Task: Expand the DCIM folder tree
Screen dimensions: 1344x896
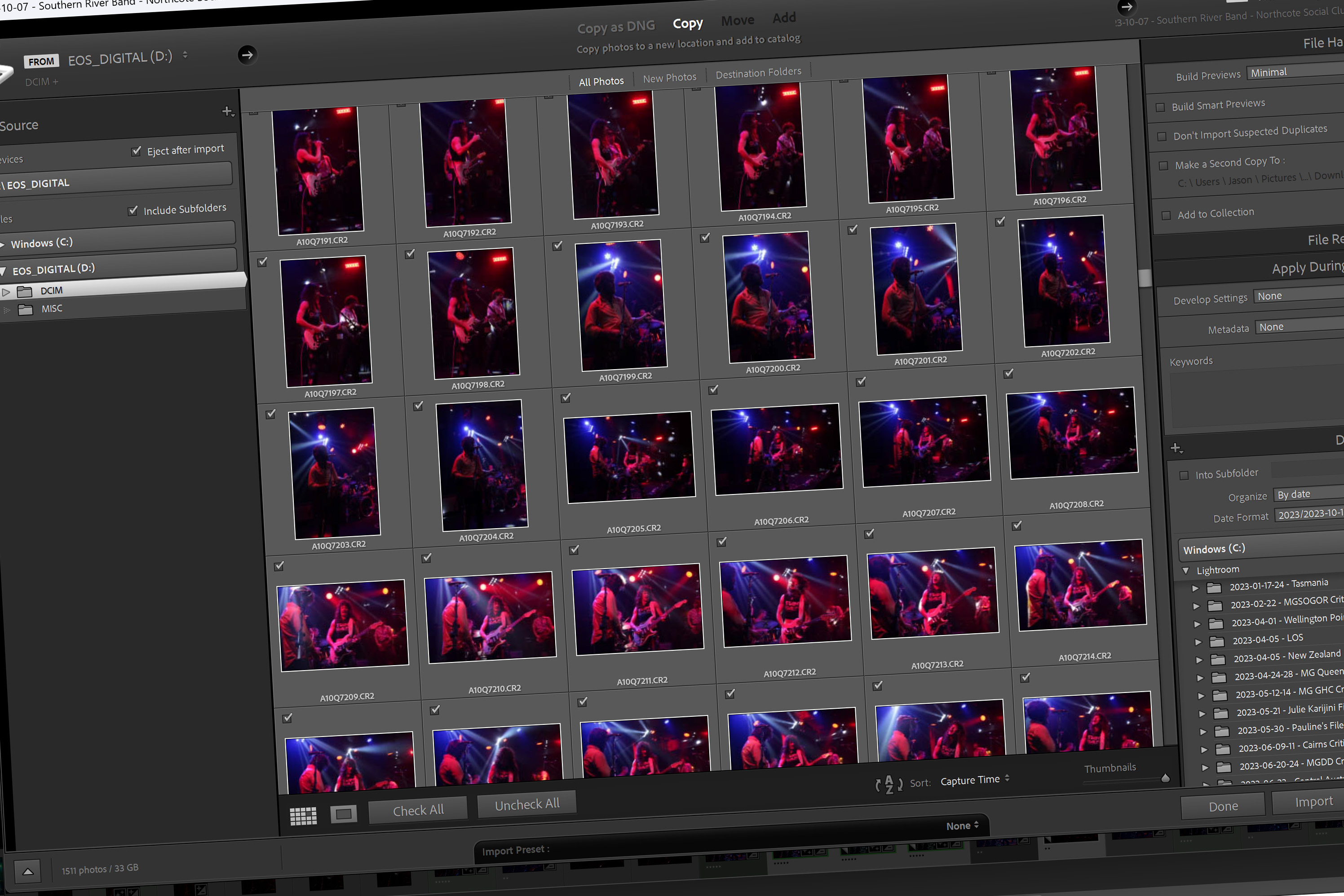Action: click(x=6, y=292)
